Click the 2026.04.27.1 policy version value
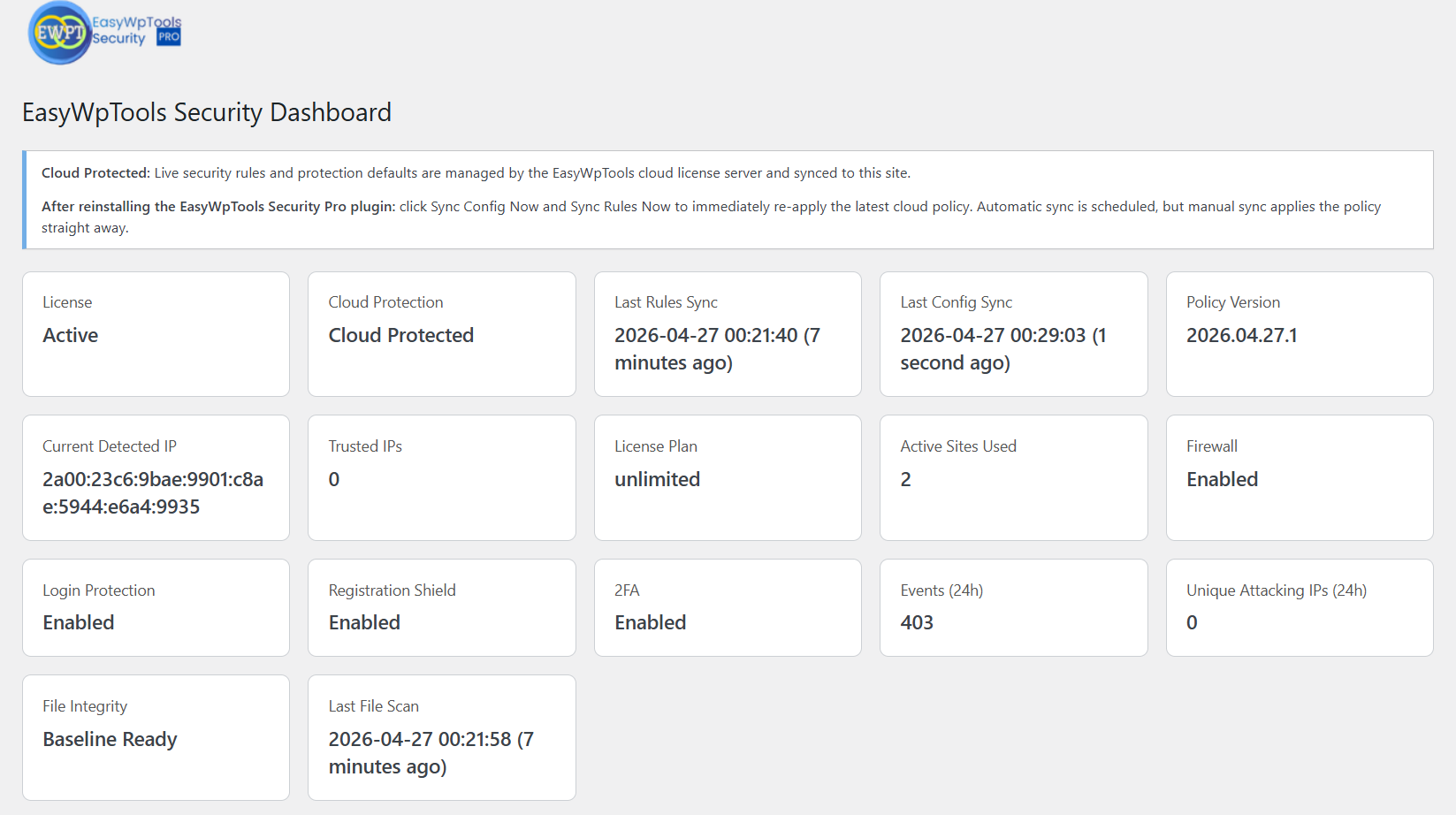This screenshot has height=815, width=1456. click(1242, 335)
